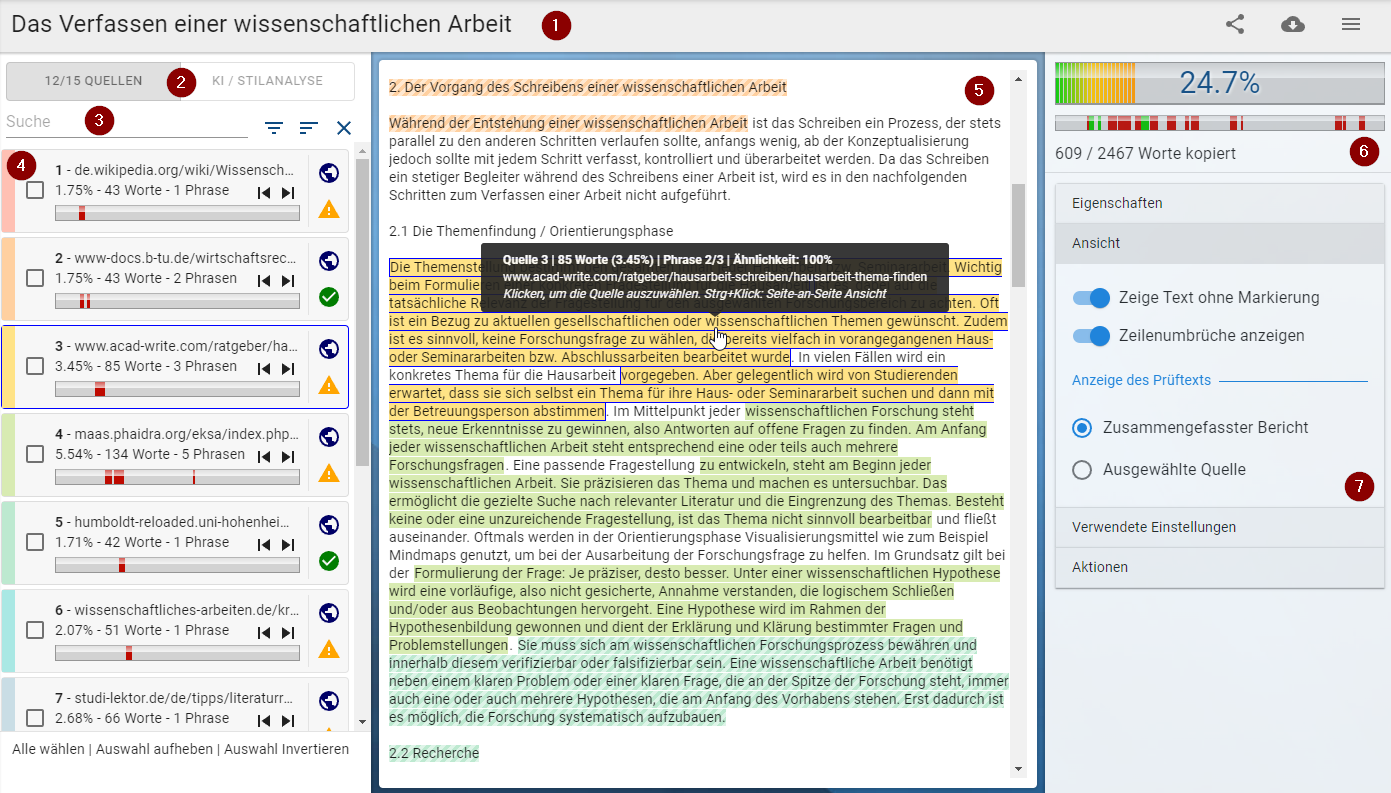Click warning triangle on source 3

pos(329,385)
